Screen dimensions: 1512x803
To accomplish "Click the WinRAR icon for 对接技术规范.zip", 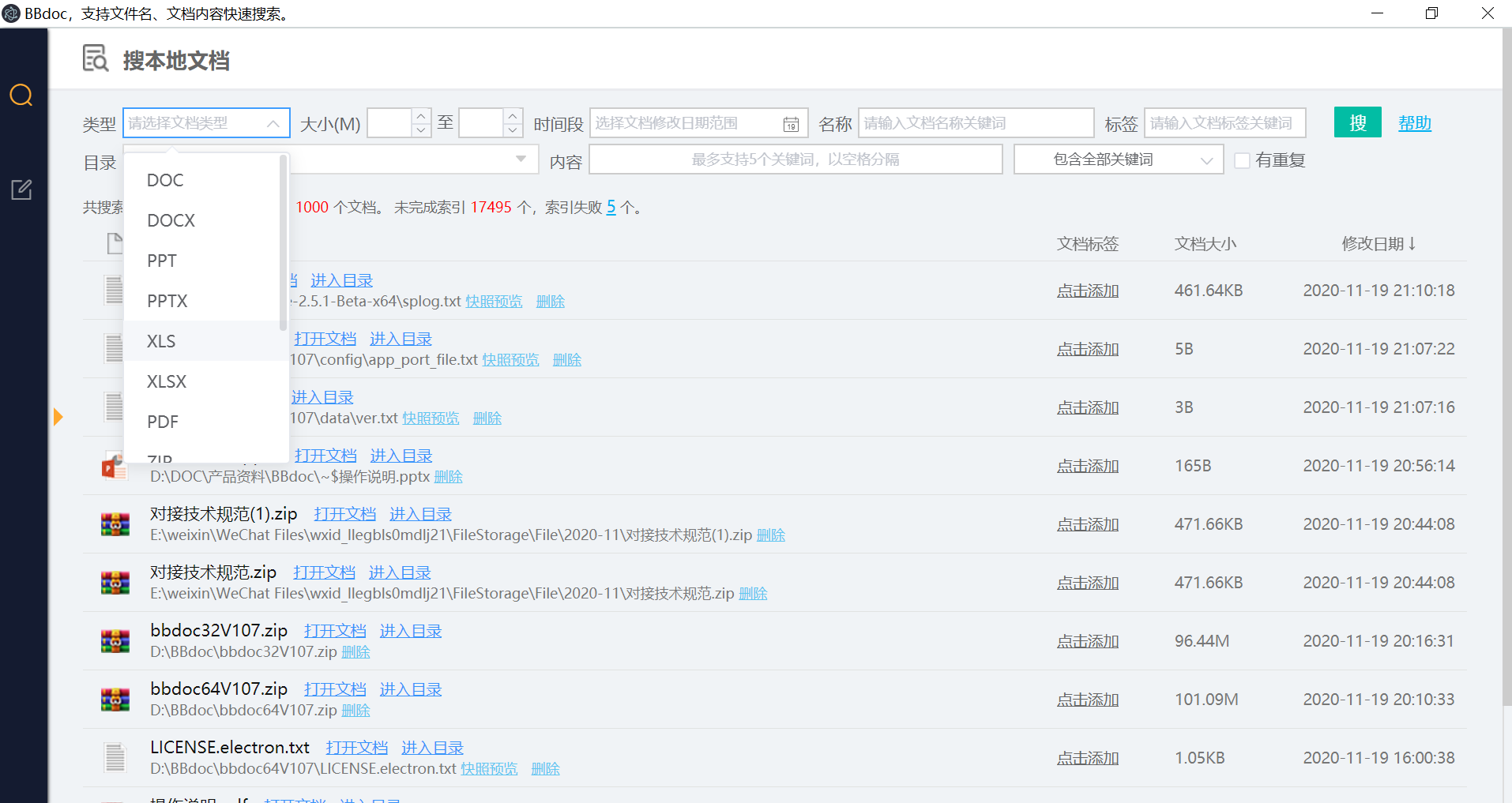I will tap(115, 583).
